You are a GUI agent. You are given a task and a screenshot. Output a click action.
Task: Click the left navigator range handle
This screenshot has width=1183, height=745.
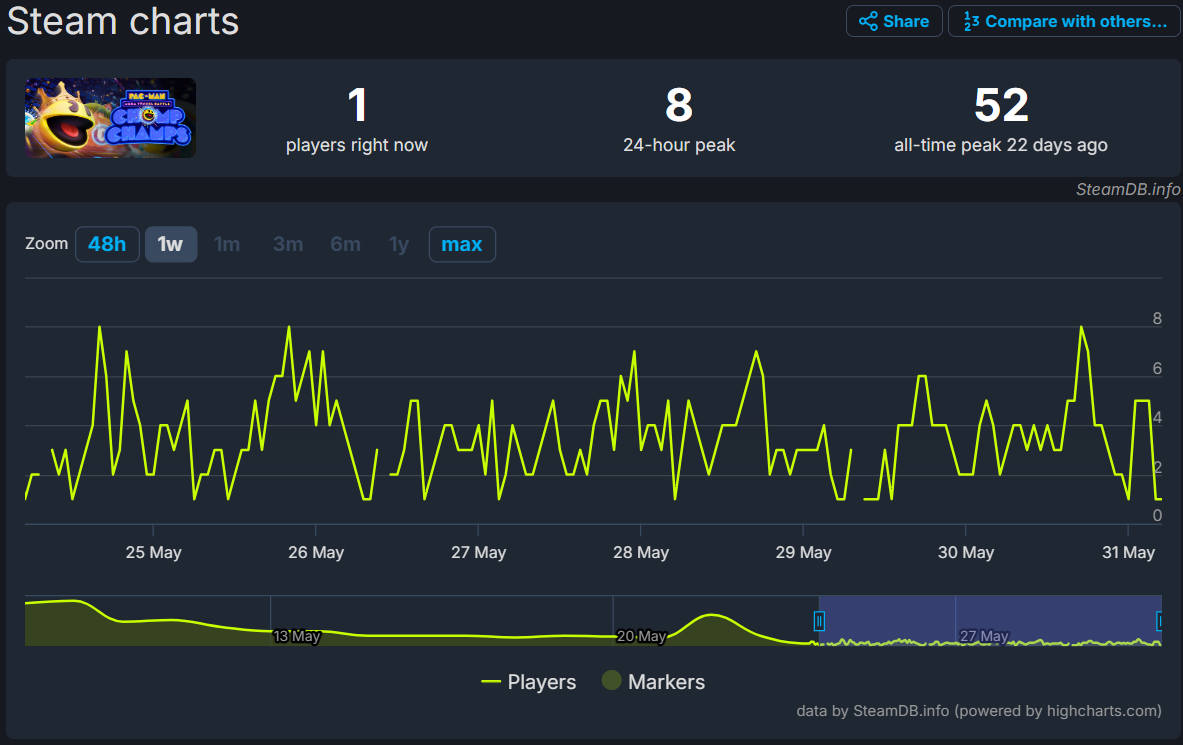[x=819, y=621]
